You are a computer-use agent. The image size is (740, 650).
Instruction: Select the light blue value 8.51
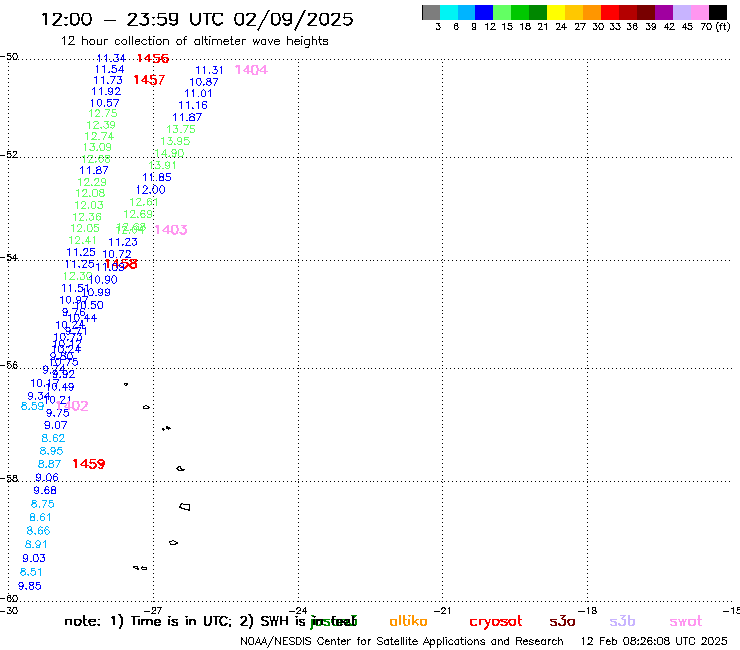pyautogui.click(x=31, y=572)
